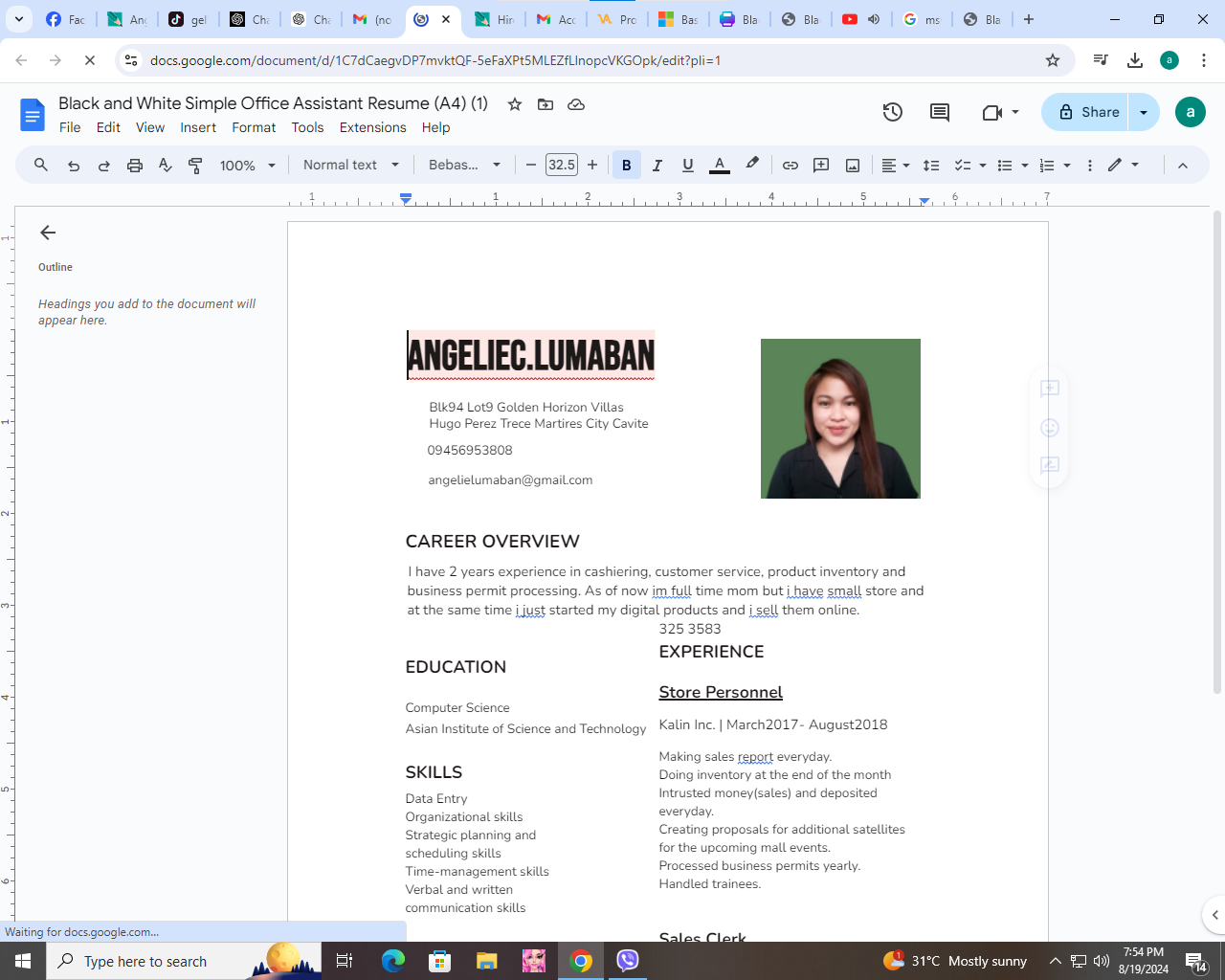Screen dimensions: 1225x980
Task: Show all comments panel
Action: [940, 112]
